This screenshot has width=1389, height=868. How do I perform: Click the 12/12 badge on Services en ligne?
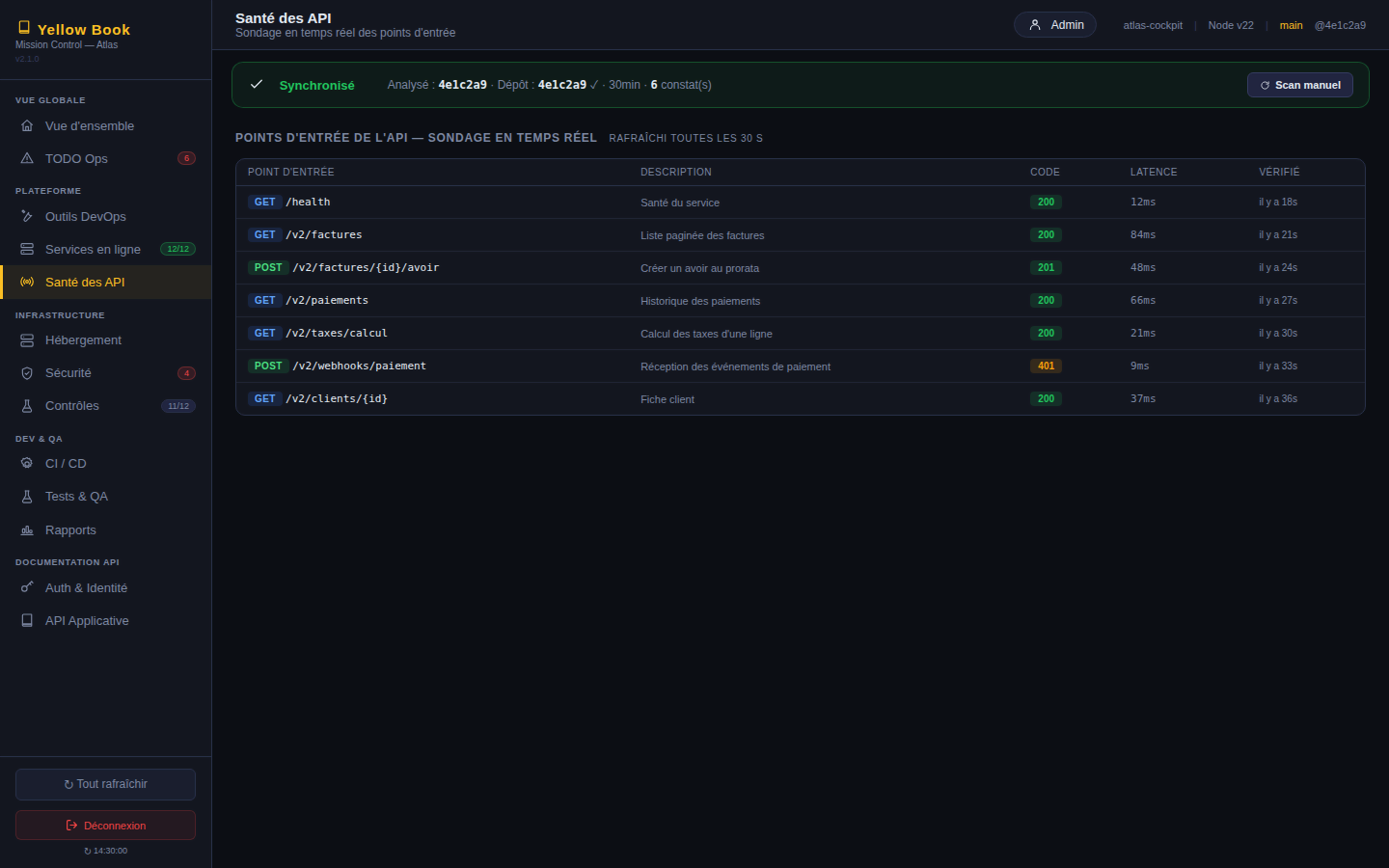(177, 249)
